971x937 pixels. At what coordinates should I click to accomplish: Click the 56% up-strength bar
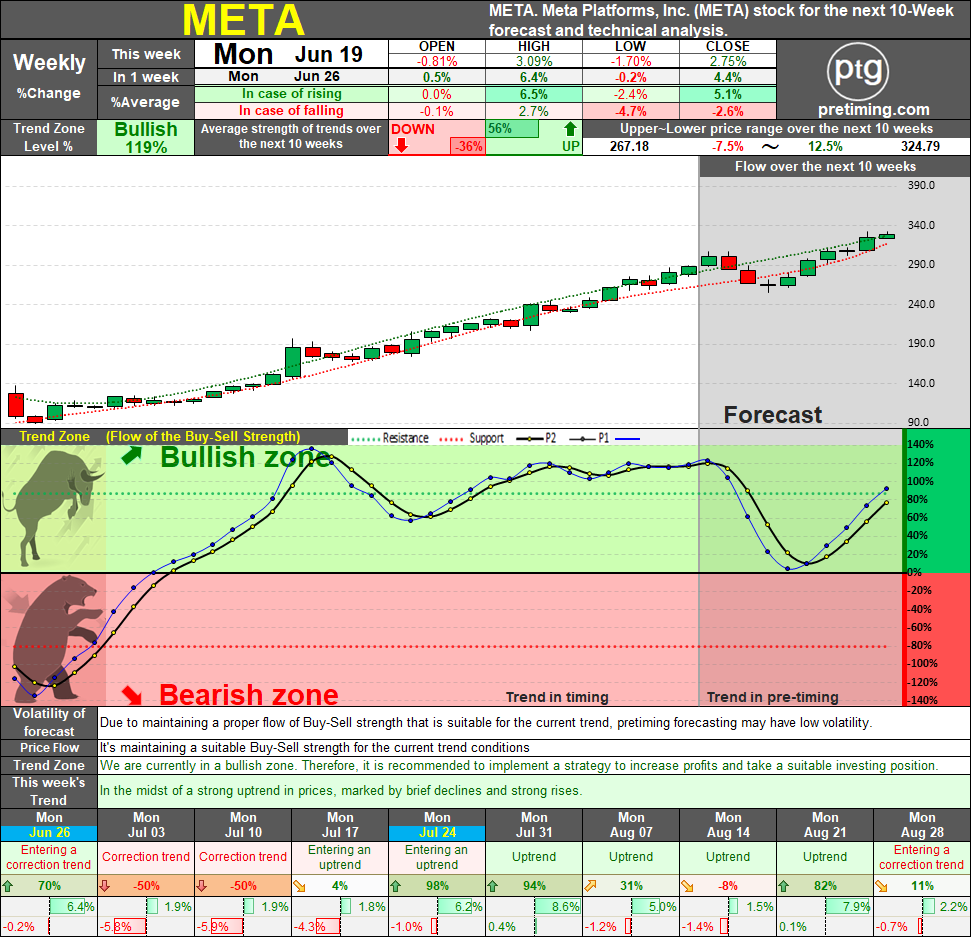512,129
